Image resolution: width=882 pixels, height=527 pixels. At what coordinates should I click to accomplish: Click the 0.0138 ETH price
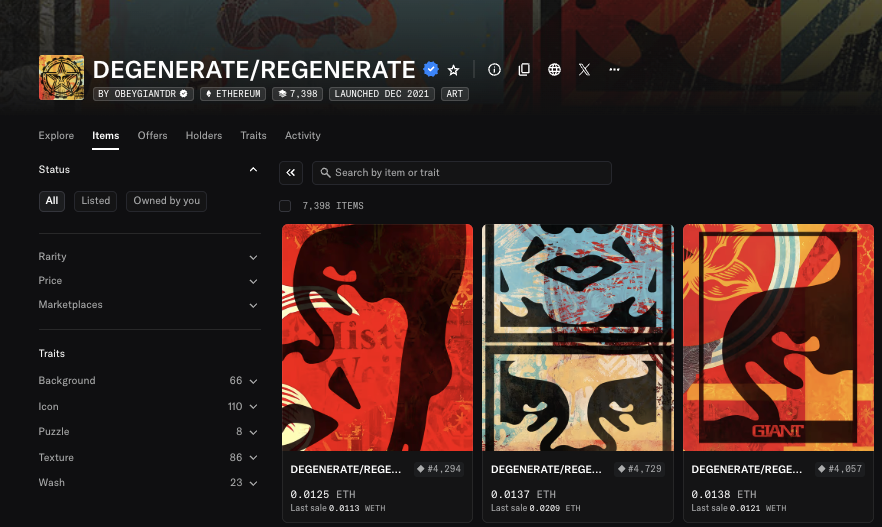tap(724, 494)
